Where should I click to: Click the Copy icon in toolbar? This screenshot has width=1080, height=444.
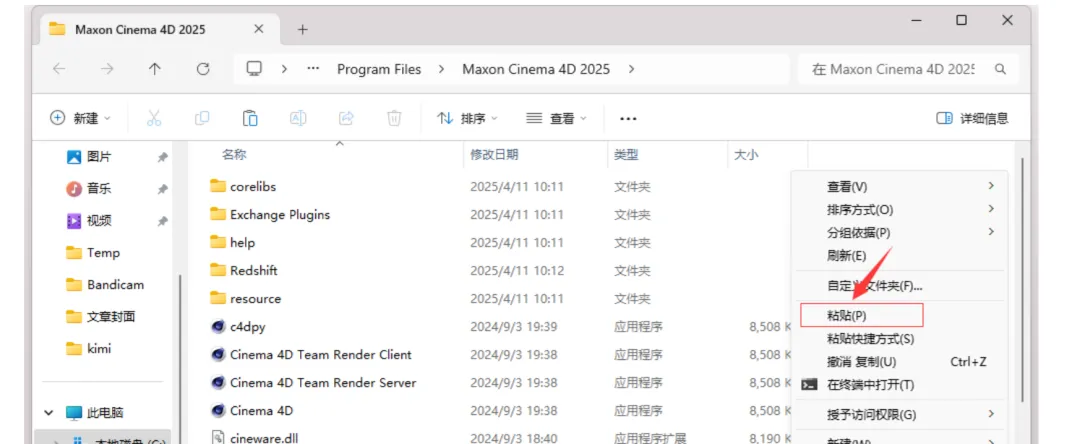point(202,118)
